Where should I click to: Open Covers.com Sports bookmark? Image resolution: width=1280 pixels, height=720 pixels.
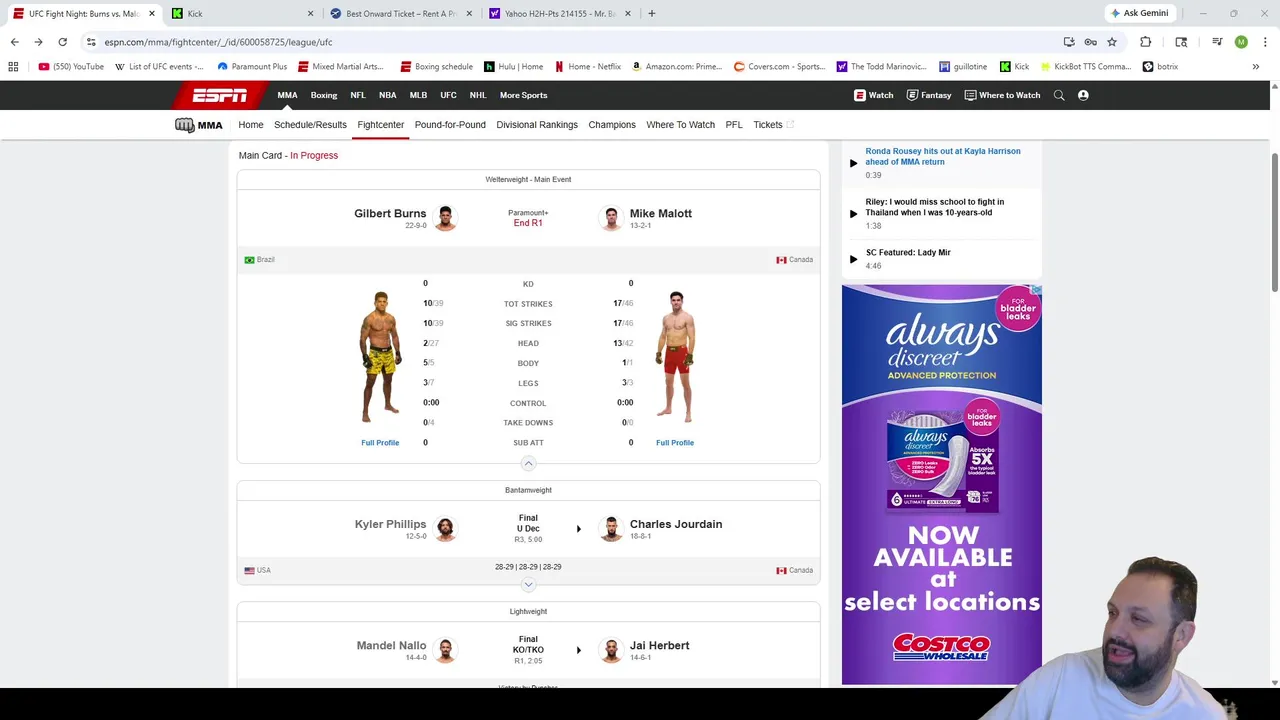coord(779,67)
